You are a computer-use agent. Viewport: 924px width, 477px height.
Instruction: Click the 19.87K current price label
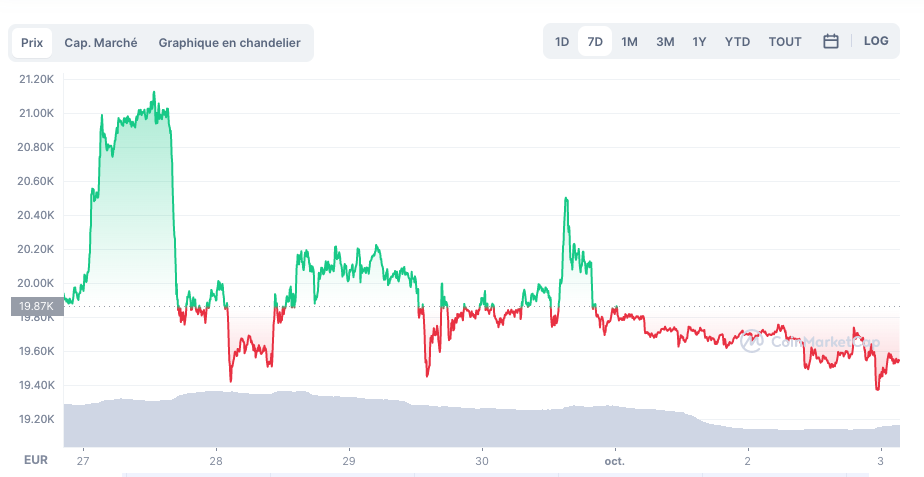[37, 306]
